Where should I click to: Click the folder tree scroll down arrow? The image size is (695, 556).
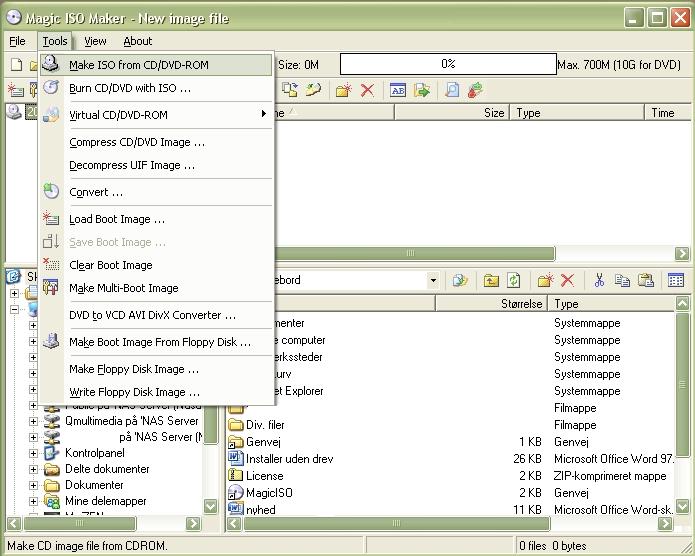pyautogui.click(x=211, y=508)
